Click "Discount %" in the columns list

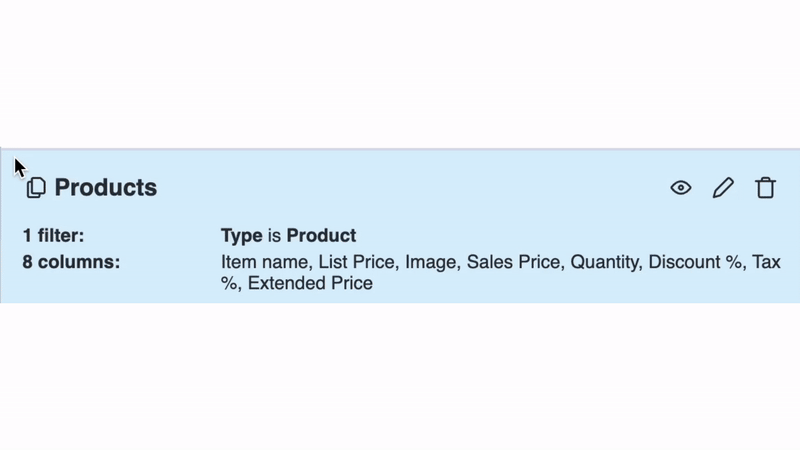point(695,262)
